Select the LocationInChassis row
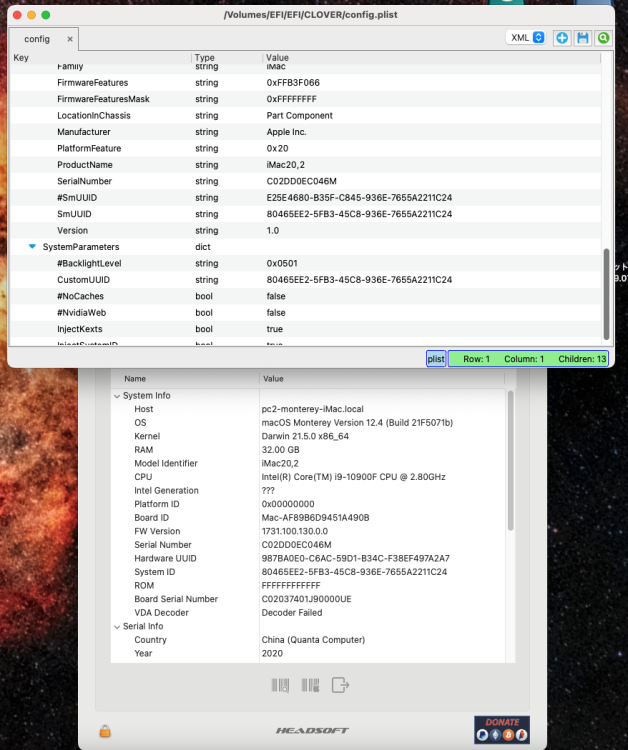 click(306, 116)
